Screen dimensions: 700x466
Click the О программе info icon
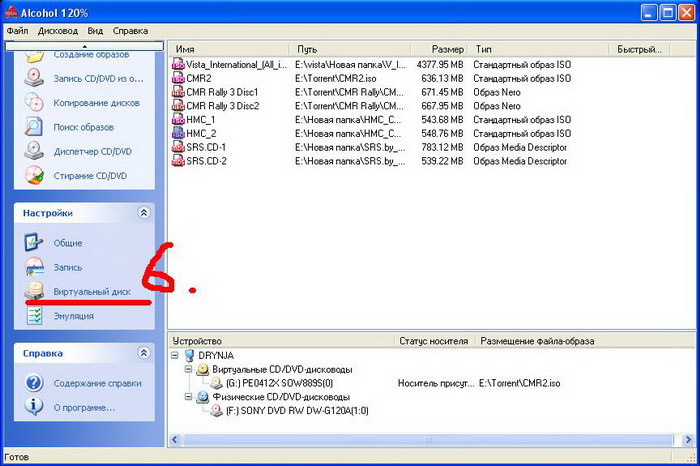(x=34, y=407)
